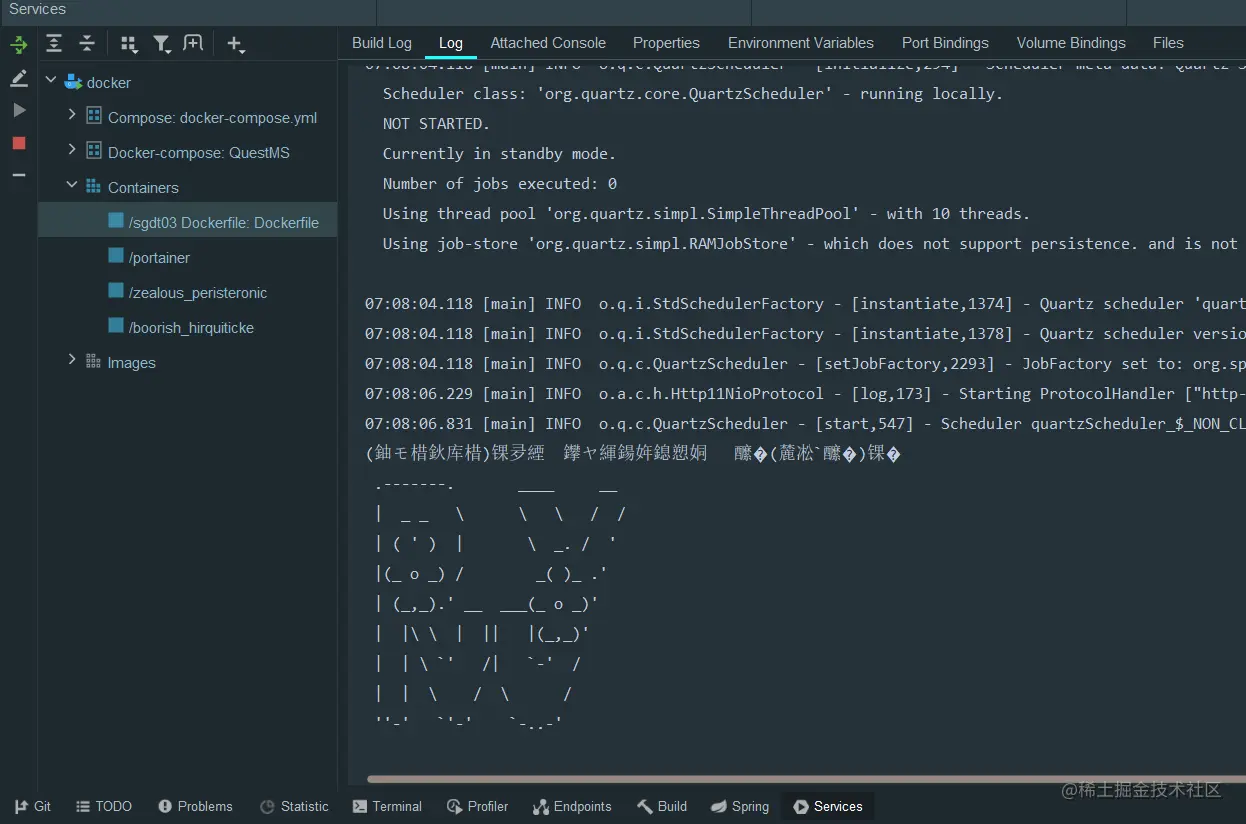Viewport: 1246px width, 824px height.
Task: Click the Expand All toolbar icon
Action: click(54, 44)
